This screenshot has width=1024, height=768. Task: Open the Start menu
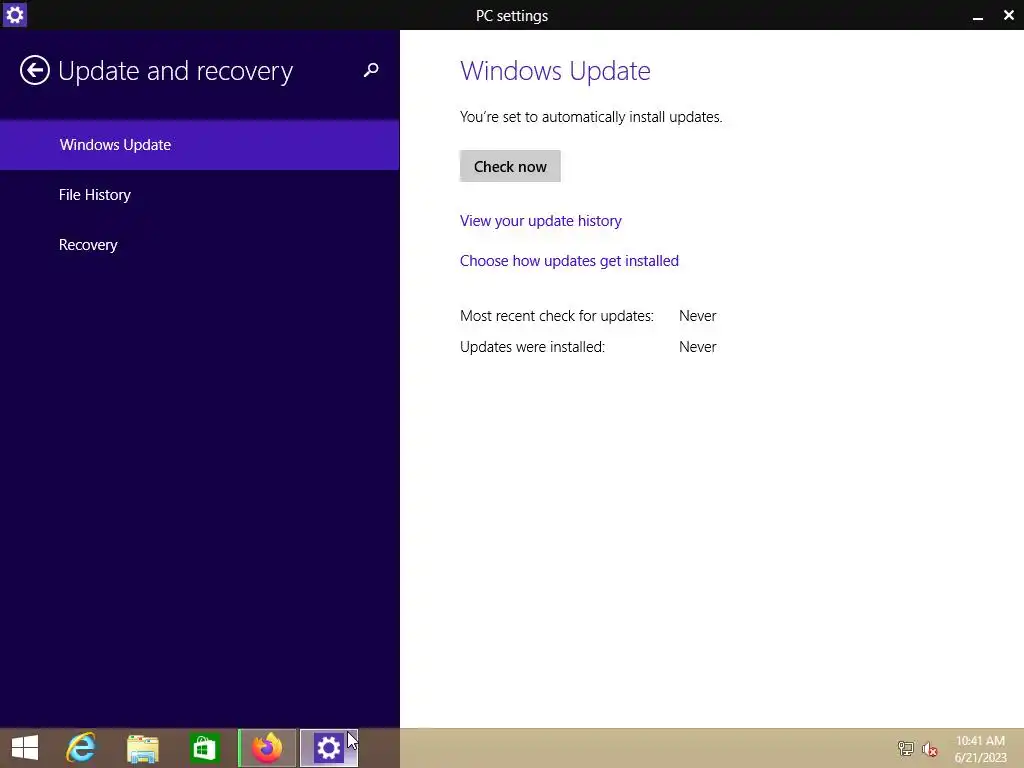[25, 748]
